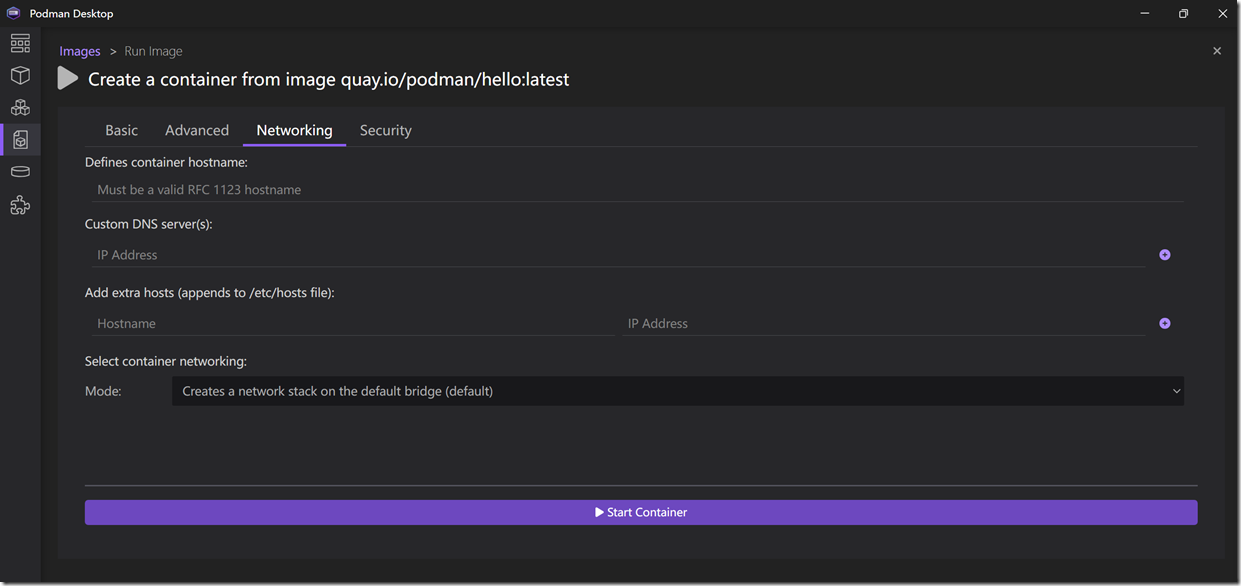The height and width of the screenshot is (586, 1241).
Task: Select the Networking tab
Action: point(294,131)
